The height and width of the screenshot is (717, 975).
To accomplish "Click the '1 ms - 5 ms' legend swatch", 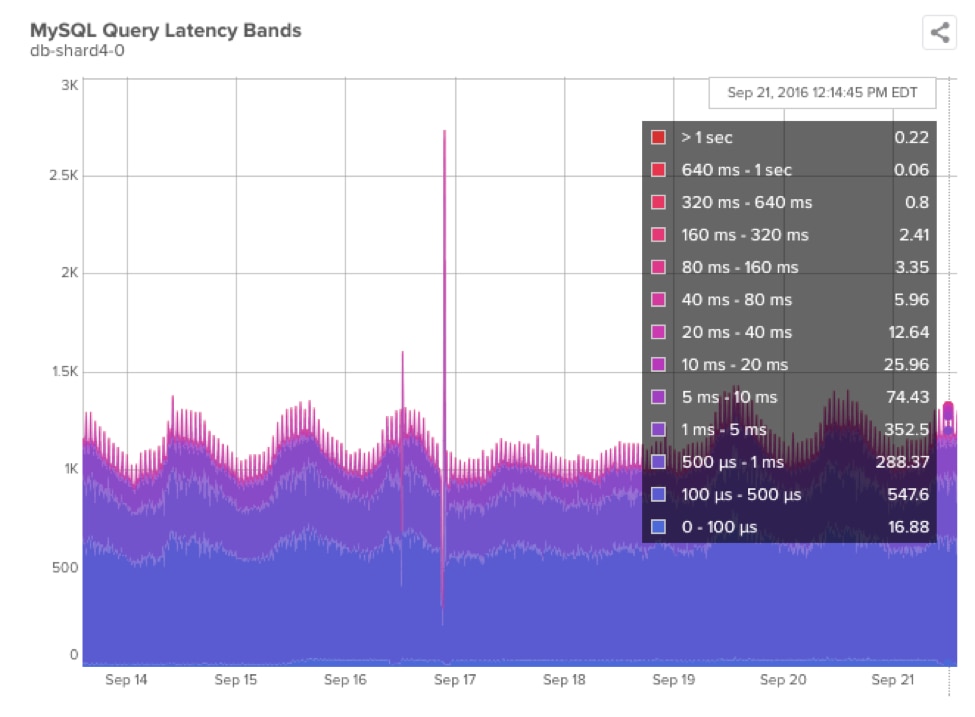I will pos(658,429).
